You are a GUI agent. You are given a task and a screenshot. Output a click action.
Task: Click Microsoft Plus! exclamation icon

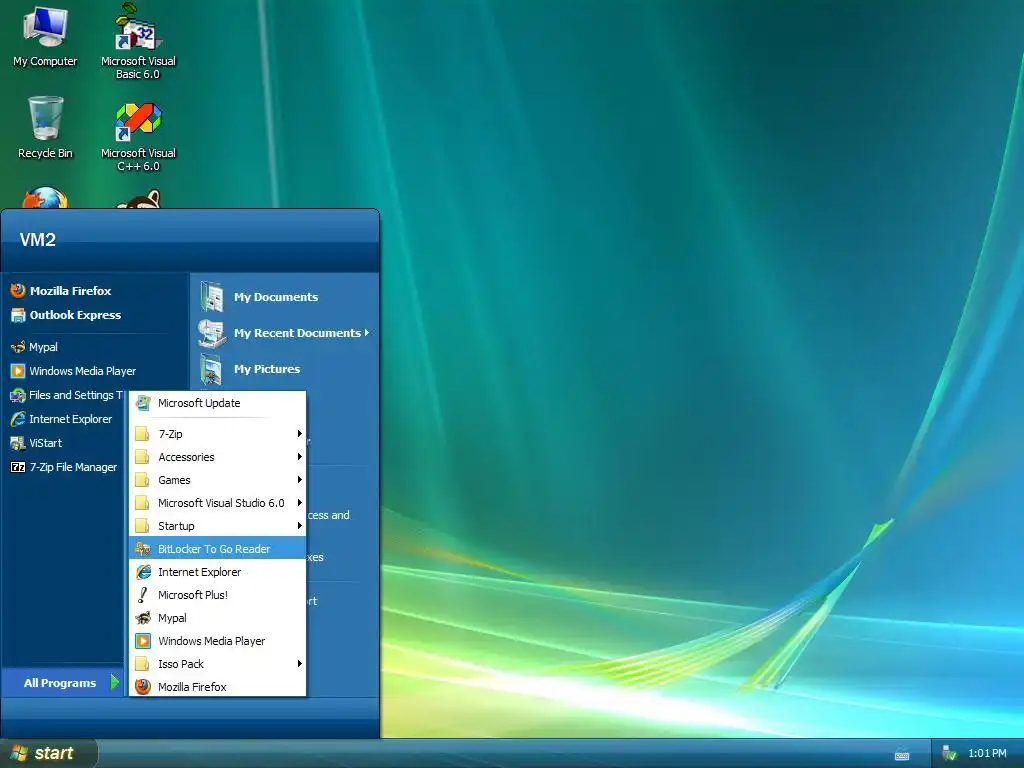pyautogui.click(x=142, y=595)
